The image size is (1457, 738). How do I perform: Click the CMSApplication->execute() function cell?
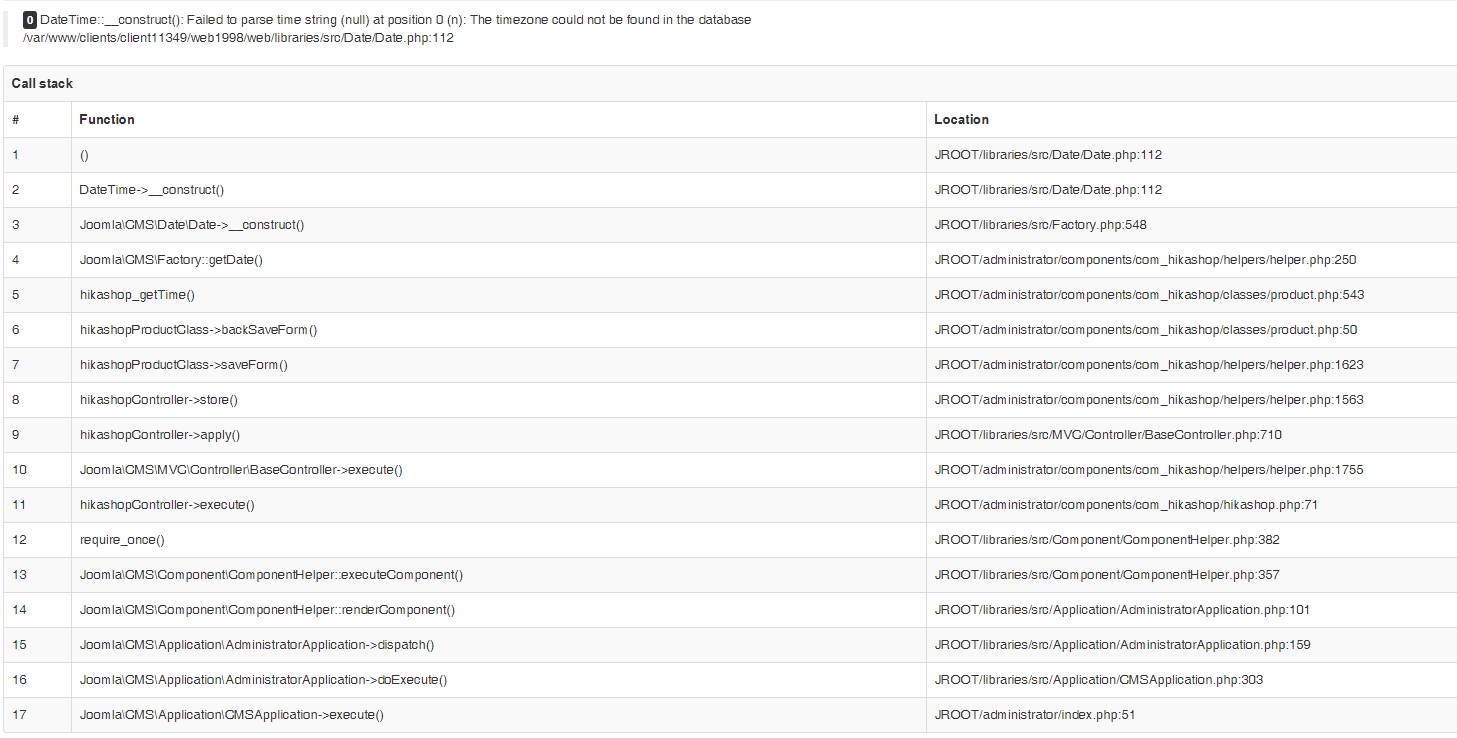(232, 715)
